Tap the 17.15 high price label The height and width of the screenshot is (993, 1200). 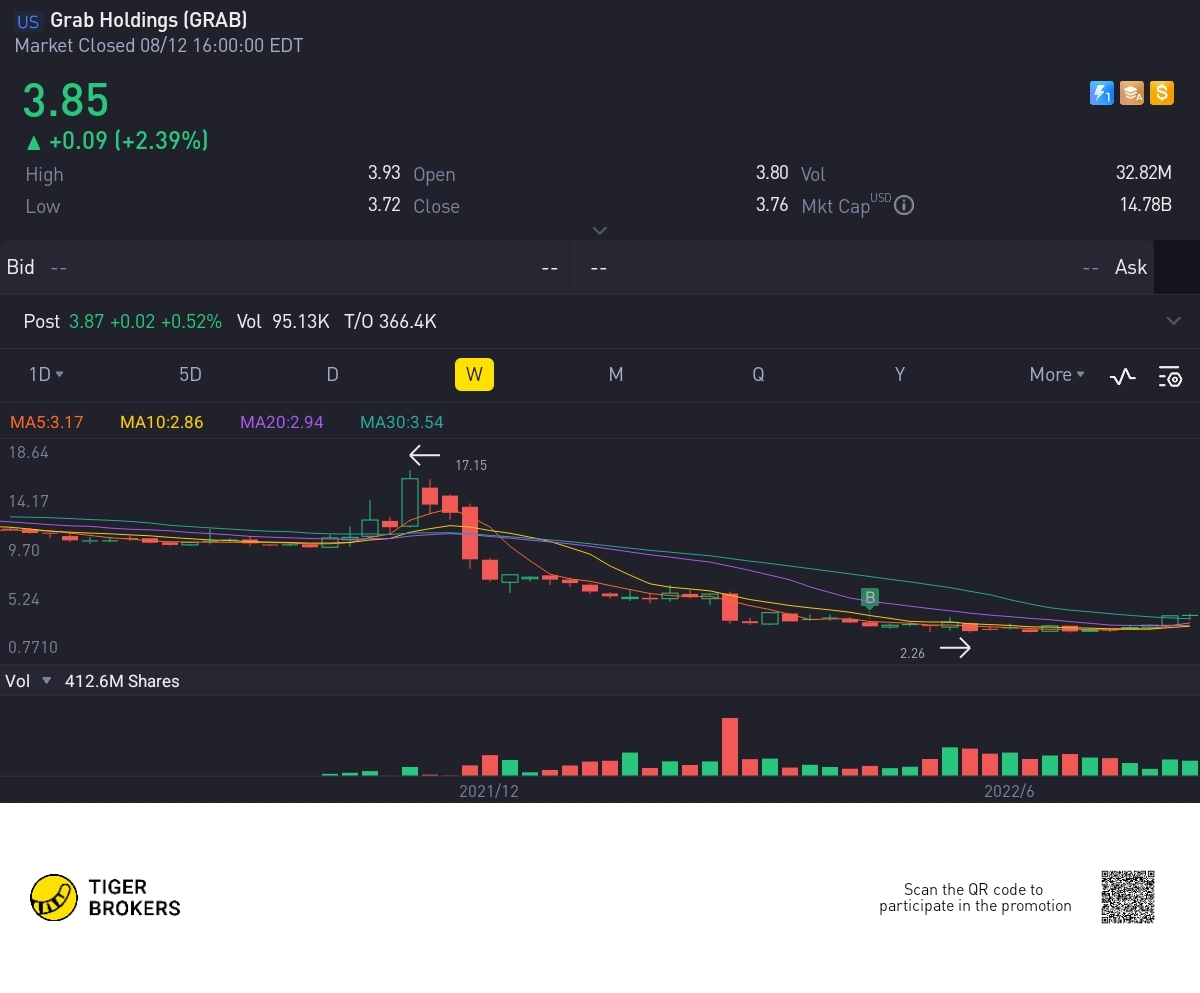tap(471, 465)
